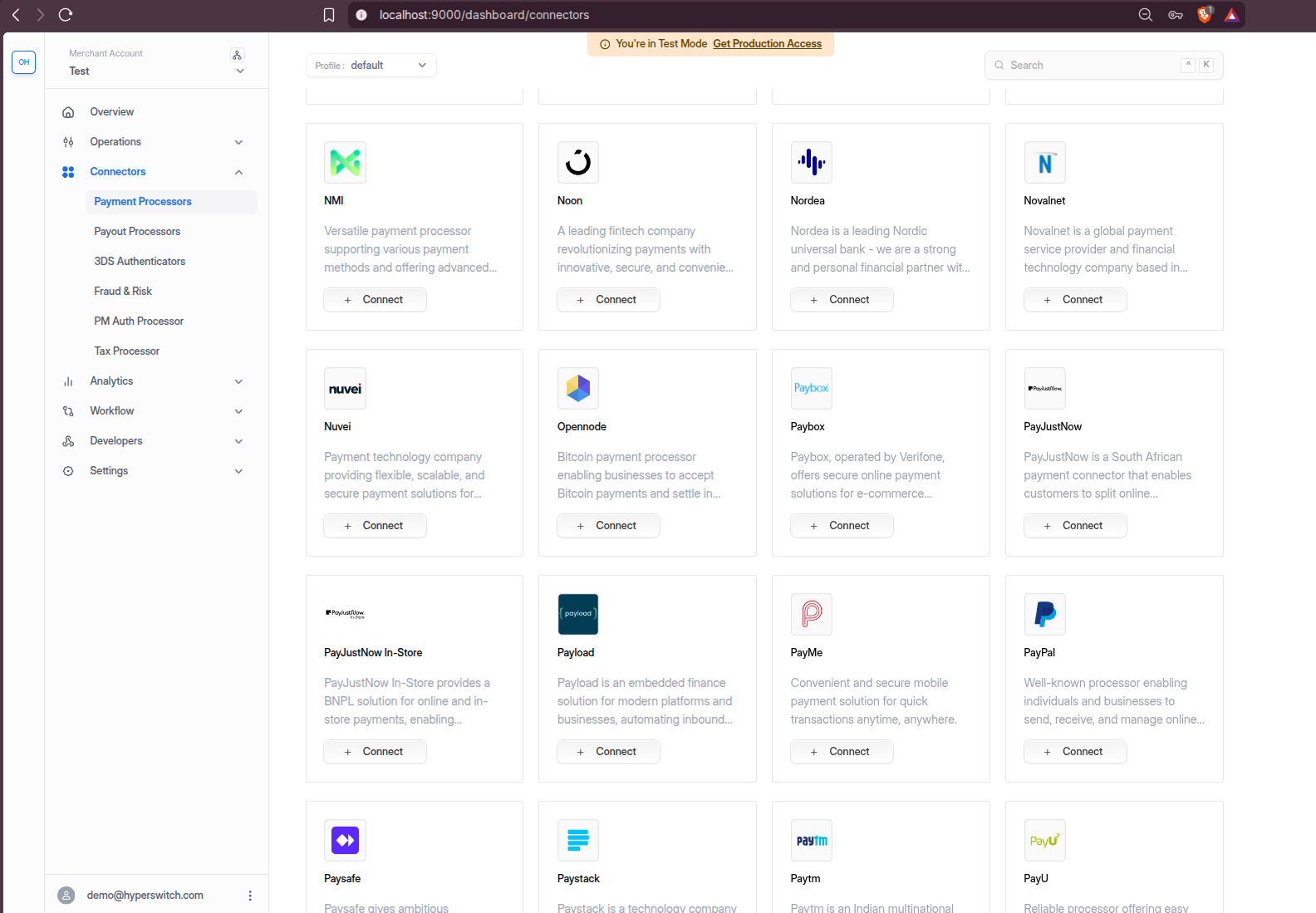Click the Paytm logo
Image resolution: width=1316 pixels, height=913 pixels.
pyautogui.click(x=812, y=841)
